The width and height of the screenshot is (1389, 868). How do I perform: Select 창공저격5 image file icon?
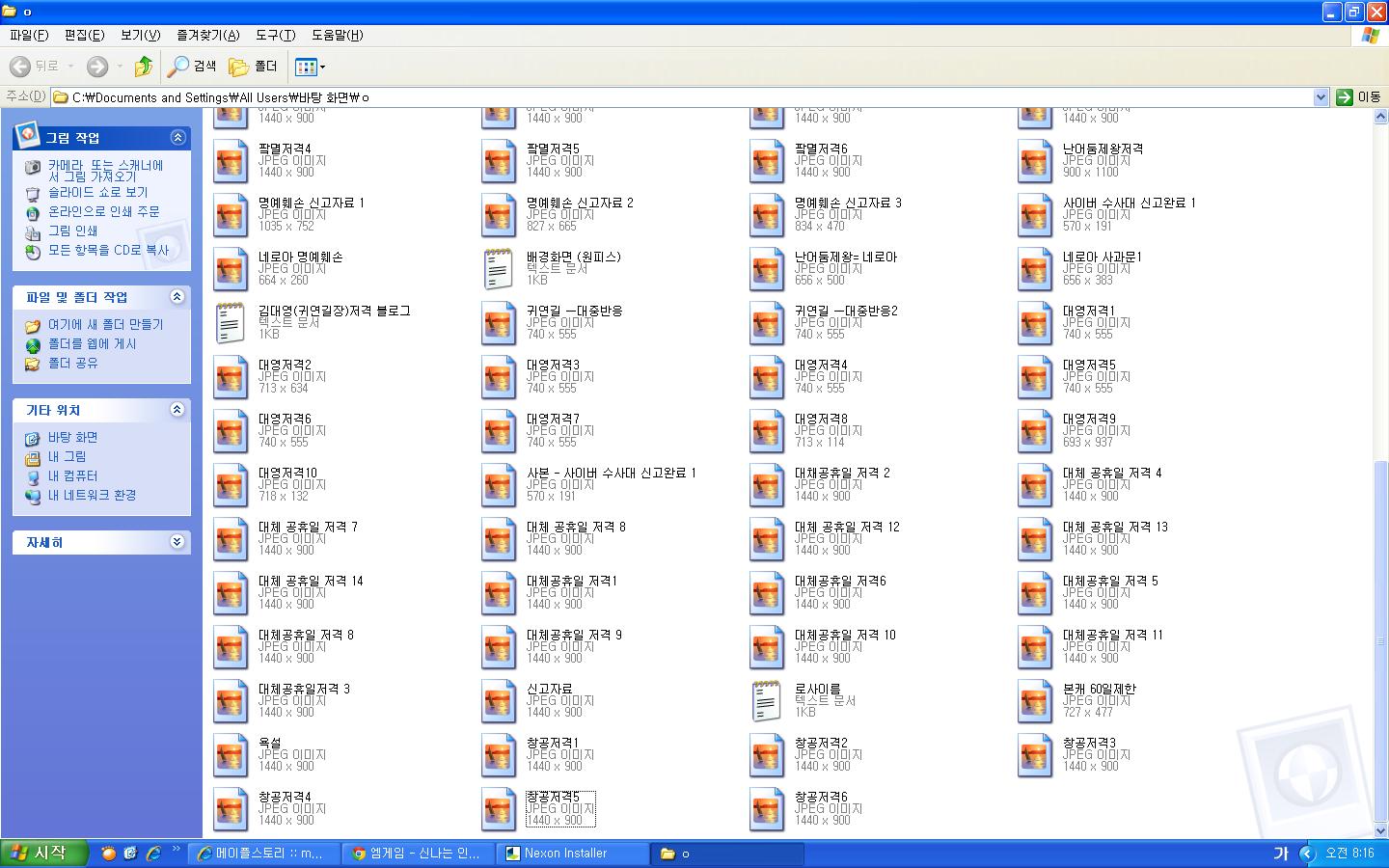[x=499, y=809]
